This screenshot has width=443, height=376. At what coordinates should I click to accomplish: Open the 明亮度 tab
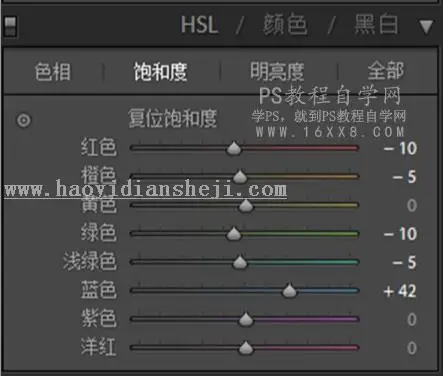[x=277, y=71]
